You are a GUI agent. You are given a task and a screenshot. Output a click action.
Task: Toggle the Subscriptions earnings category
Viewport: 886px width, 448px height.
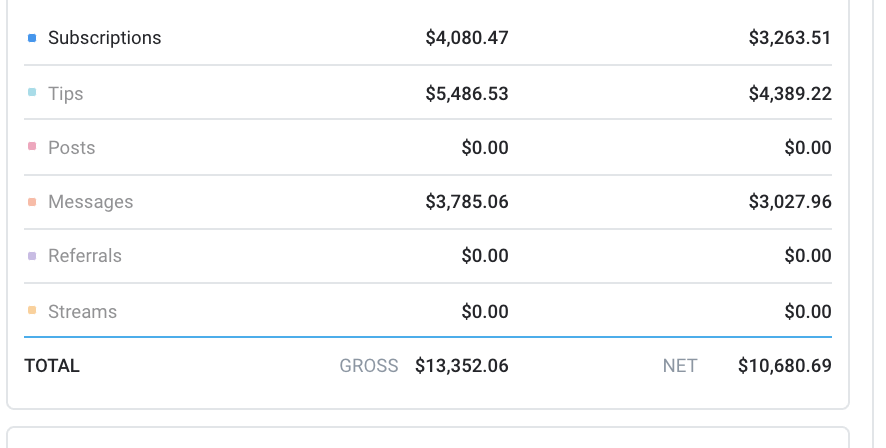tap(104, 38)
